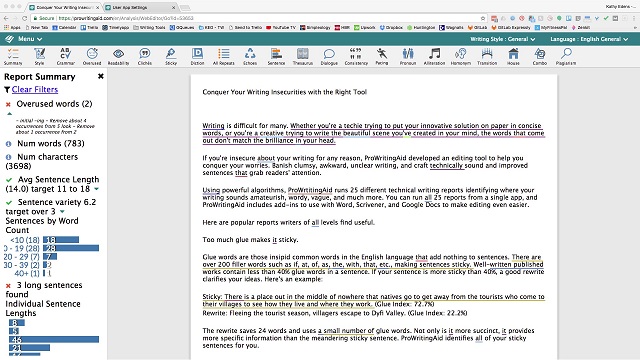Open the Consistency report
Image resolution: width=640 pixels, height=360 pixels.
[356, 56]
